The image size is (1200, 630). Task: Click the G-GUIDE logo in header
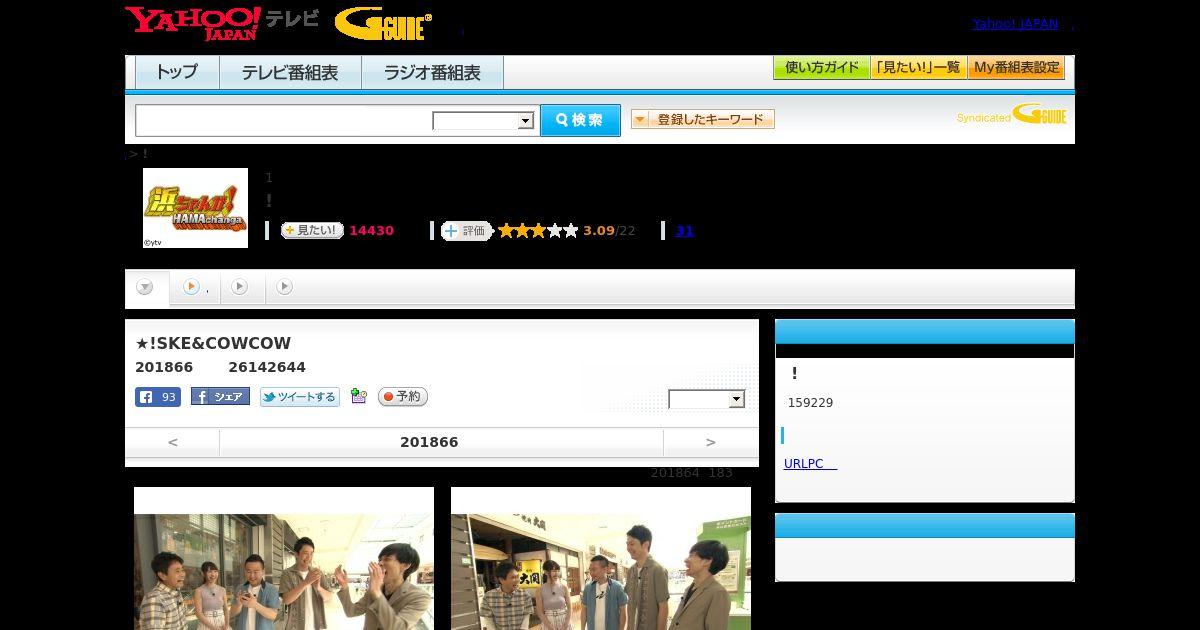[383, 24]
